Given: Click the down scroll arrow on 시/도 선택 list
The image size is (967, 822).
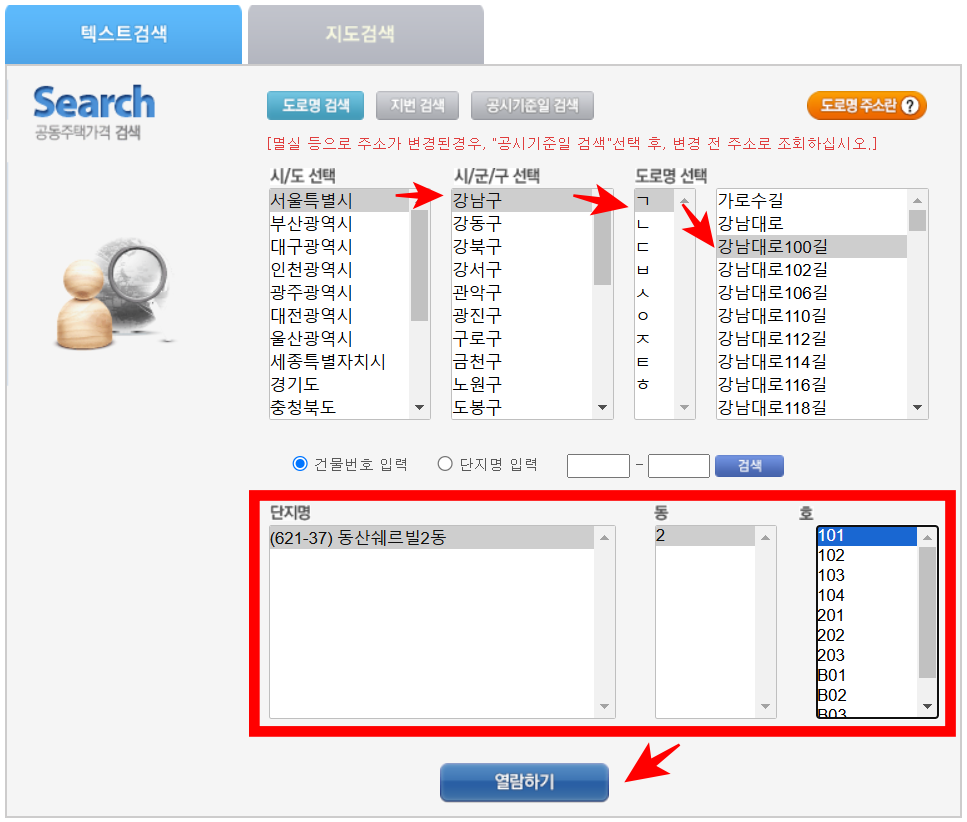Looking at the screenshot, I should click(420, 408).
